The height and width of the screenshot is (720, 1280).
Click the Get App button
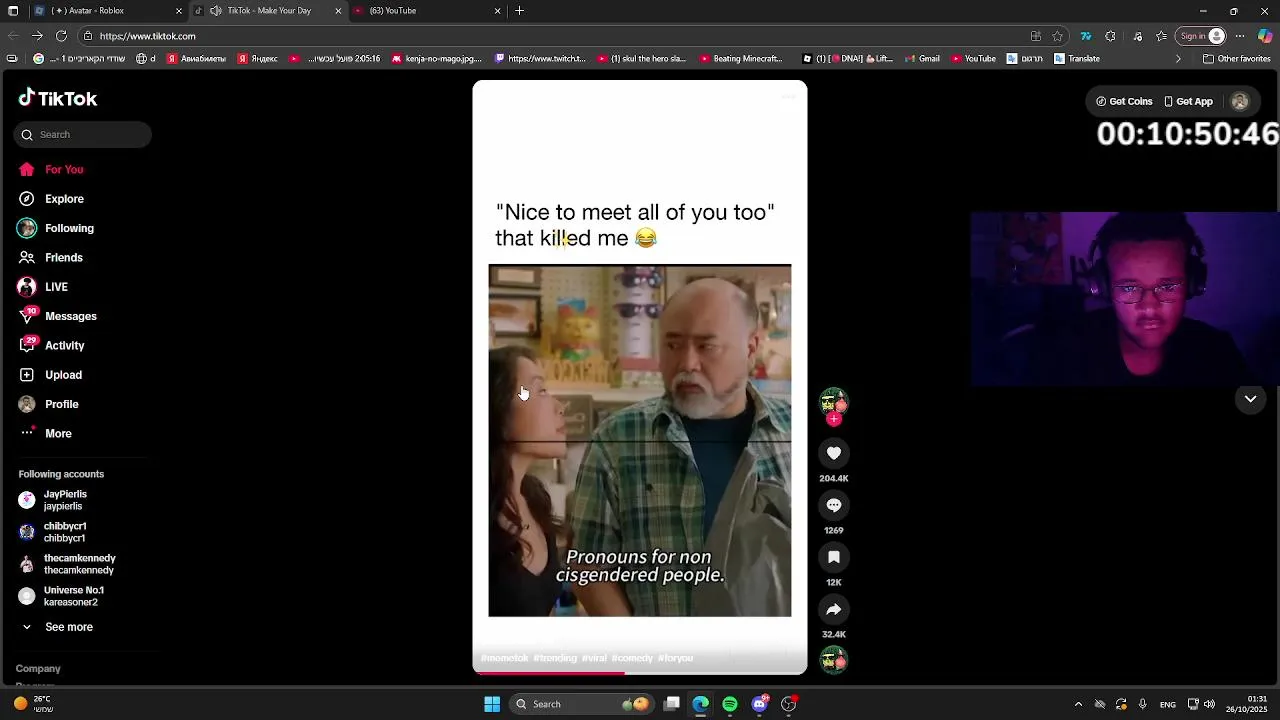pos(1188,101)
